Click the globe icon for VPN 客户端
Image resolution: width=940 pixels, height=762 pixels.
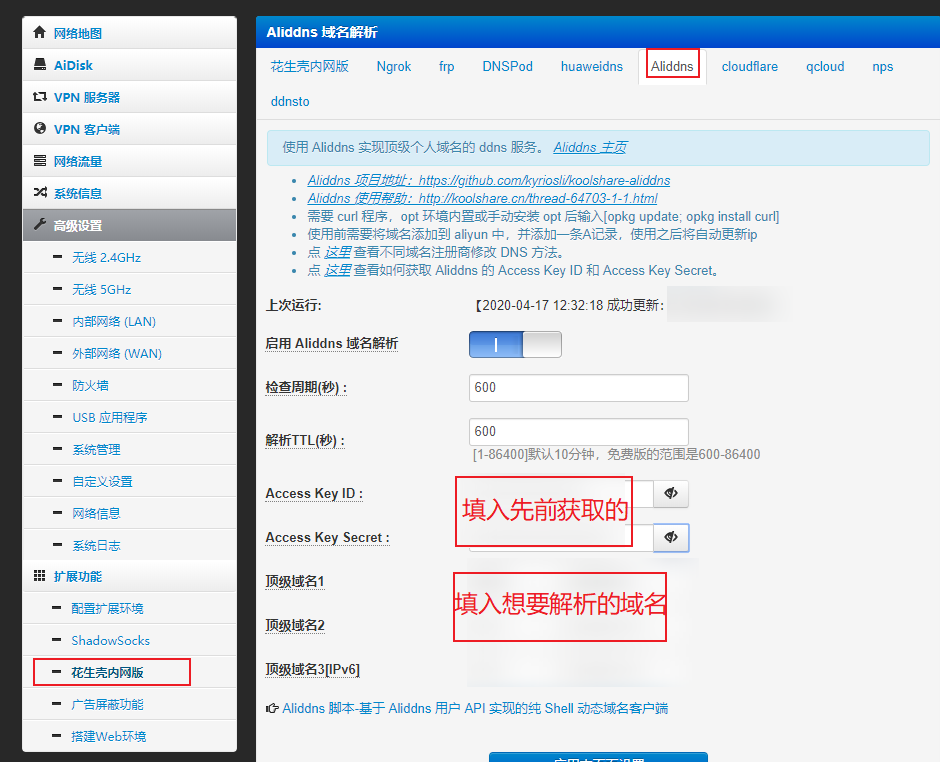tap(40, 129)
